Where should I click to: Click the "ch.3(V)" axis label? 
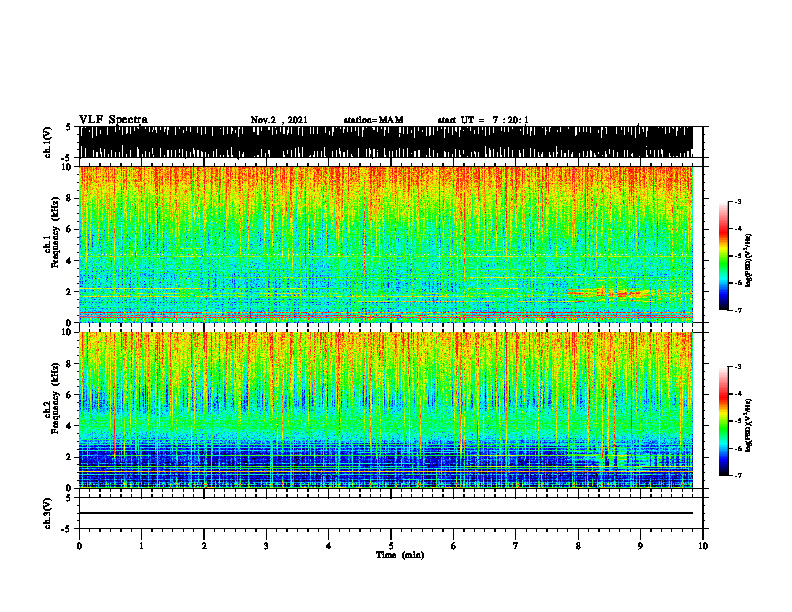[x=47, y=513]
